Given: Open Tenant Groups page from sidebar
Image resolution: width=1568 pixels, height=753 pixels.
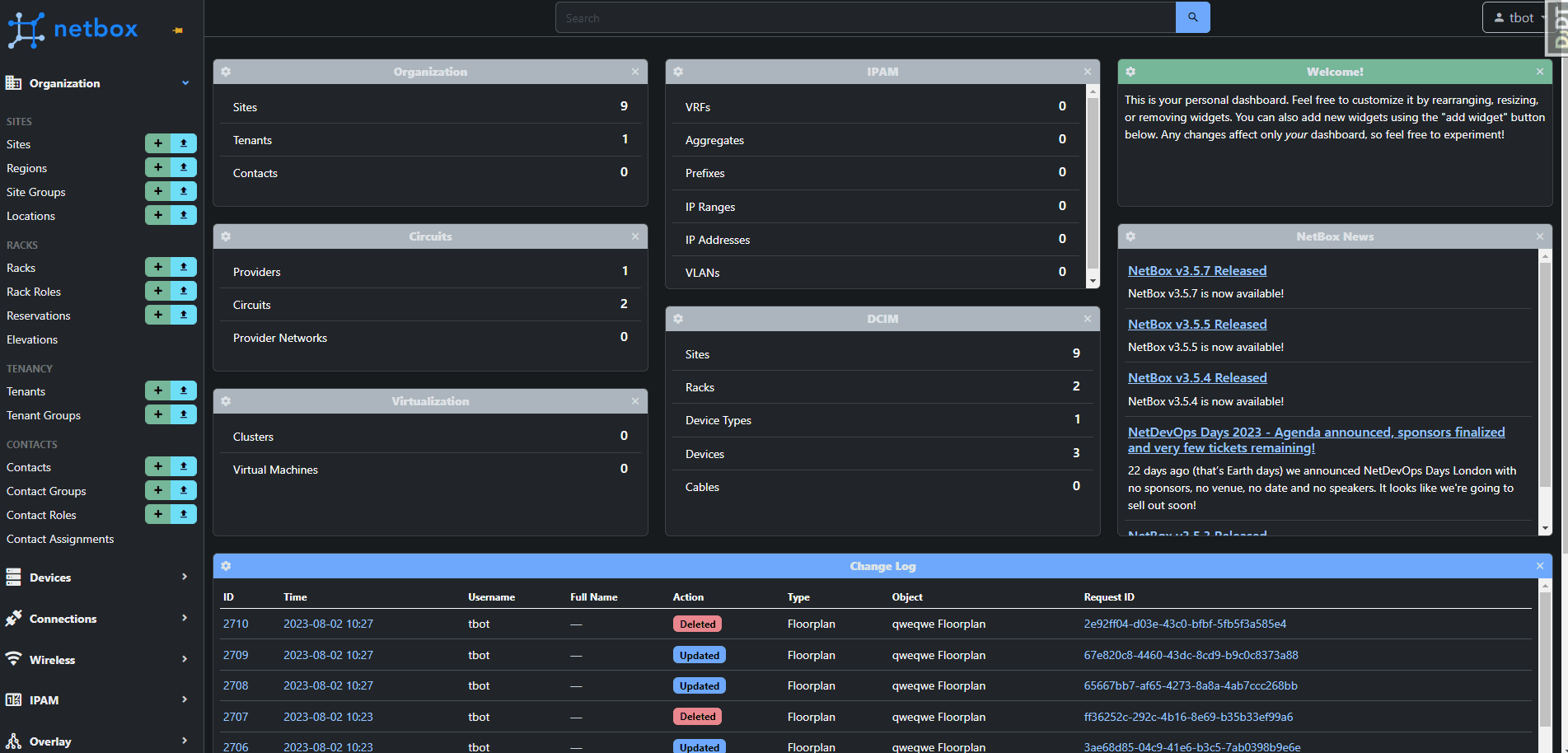Looking at the screenshot, I should click(x=44, y=415).
